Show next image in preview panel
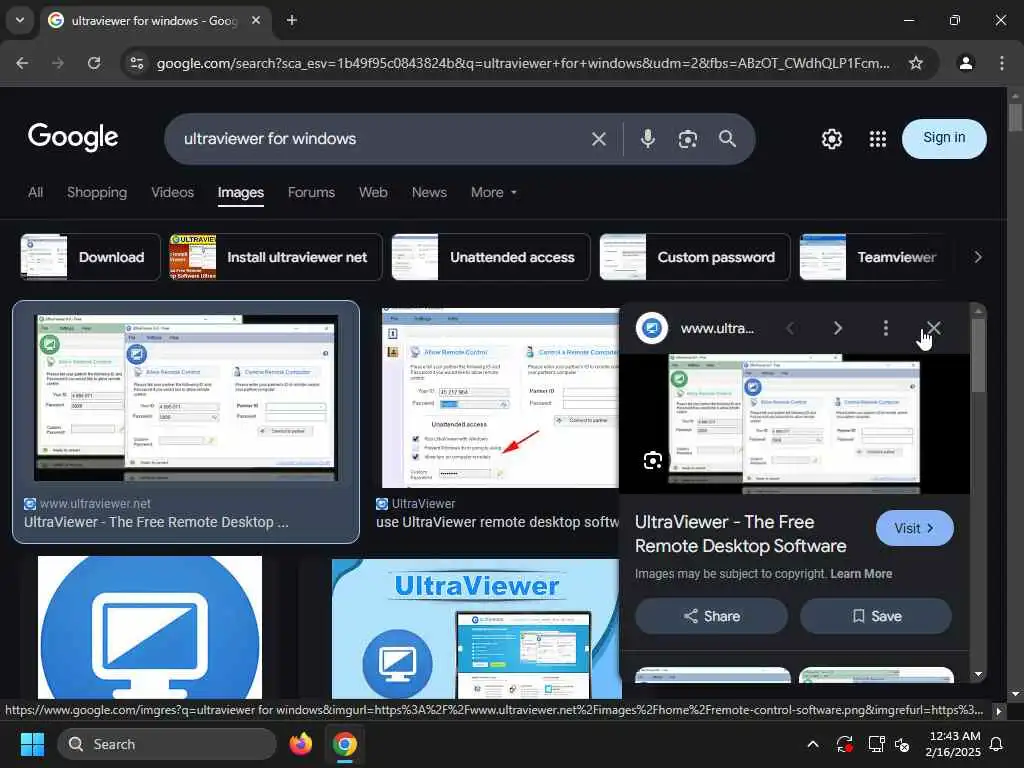Screen dimensions: 1024x768 coord(838,328)
